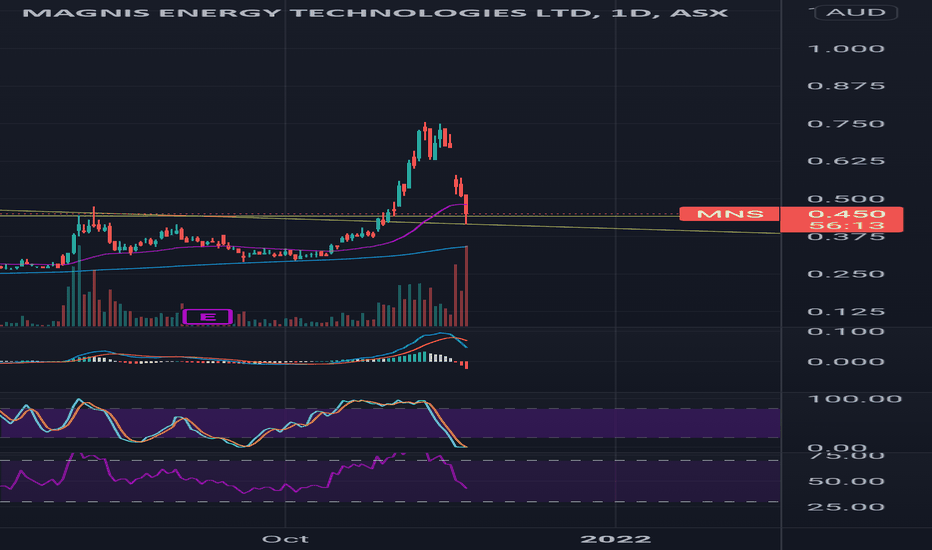
Task: Click the 1.000 price scale value
Action: (x=846, y=49)
